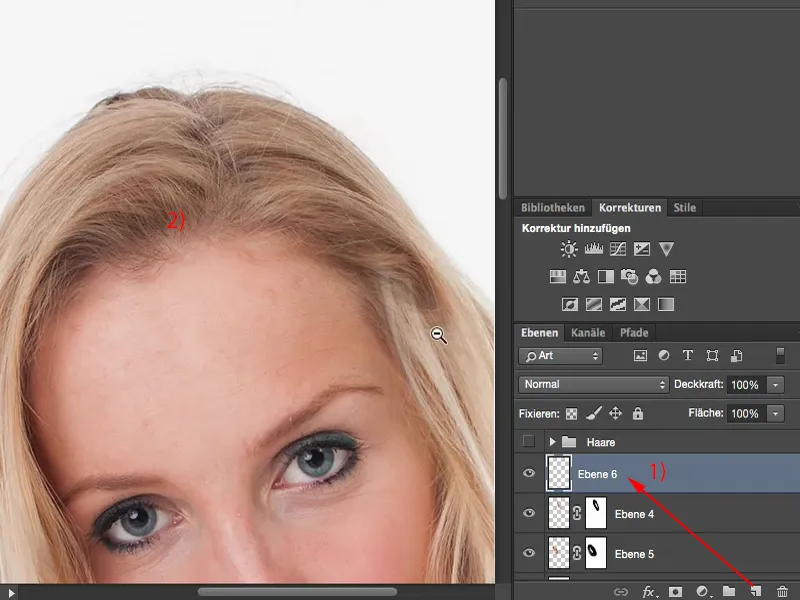
Task: Create a new layer
Action: coord(756,591)
